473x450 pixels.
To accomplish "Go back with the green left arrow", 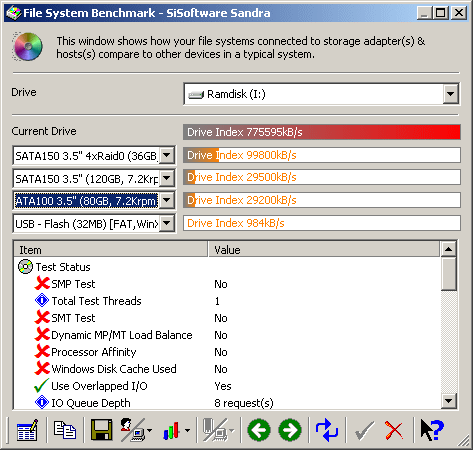I will [259, 430].
